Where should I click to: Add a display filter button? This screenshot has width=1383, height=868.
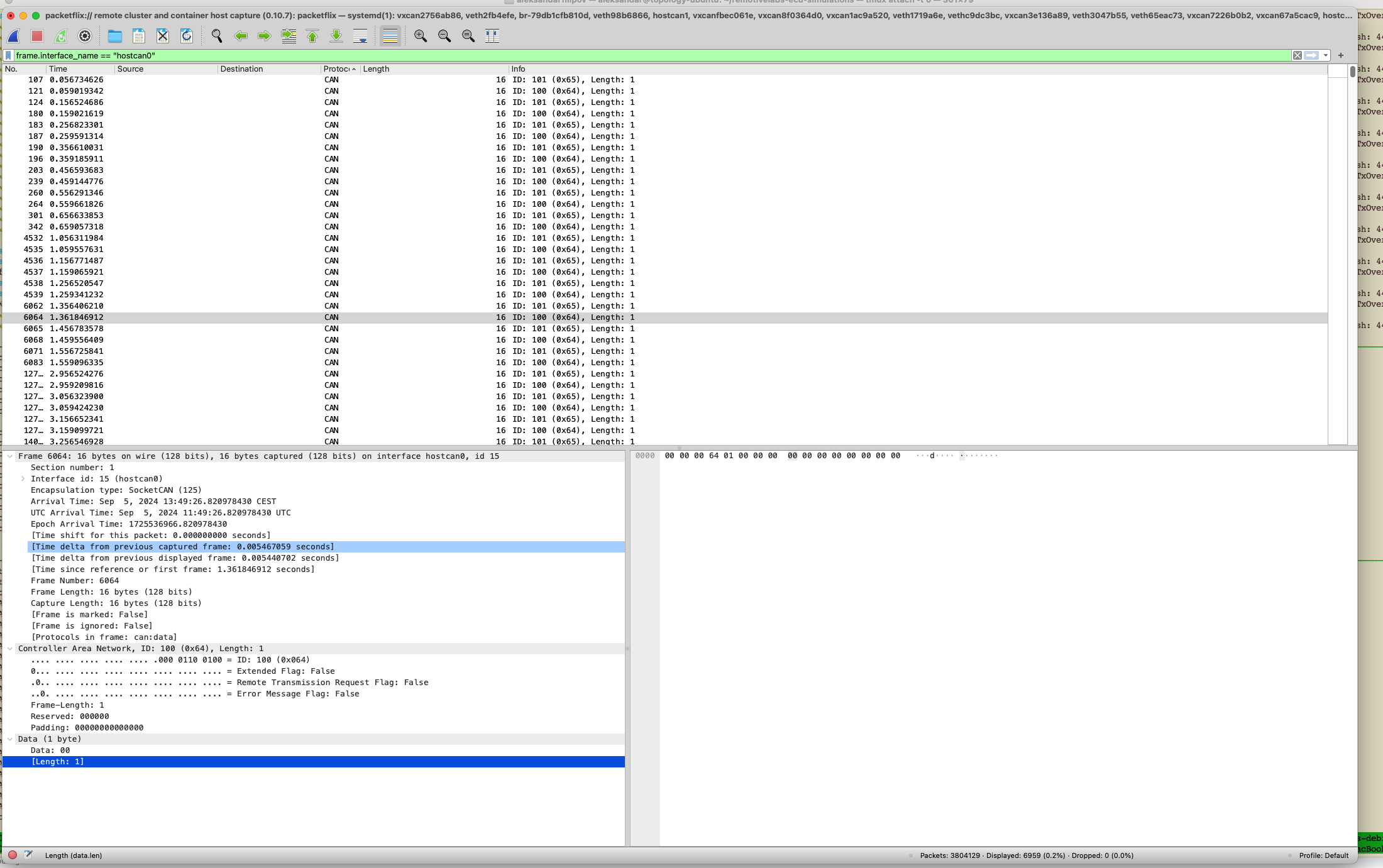[1341, 55]
